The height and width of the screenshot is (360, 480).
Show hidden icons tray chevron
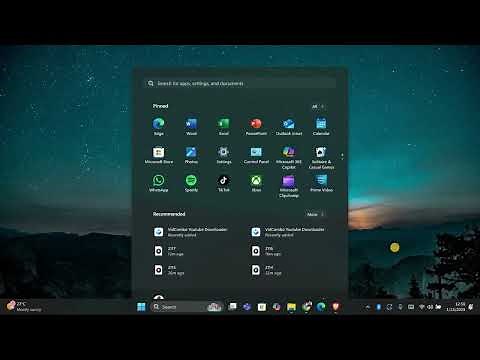[368, 307]
